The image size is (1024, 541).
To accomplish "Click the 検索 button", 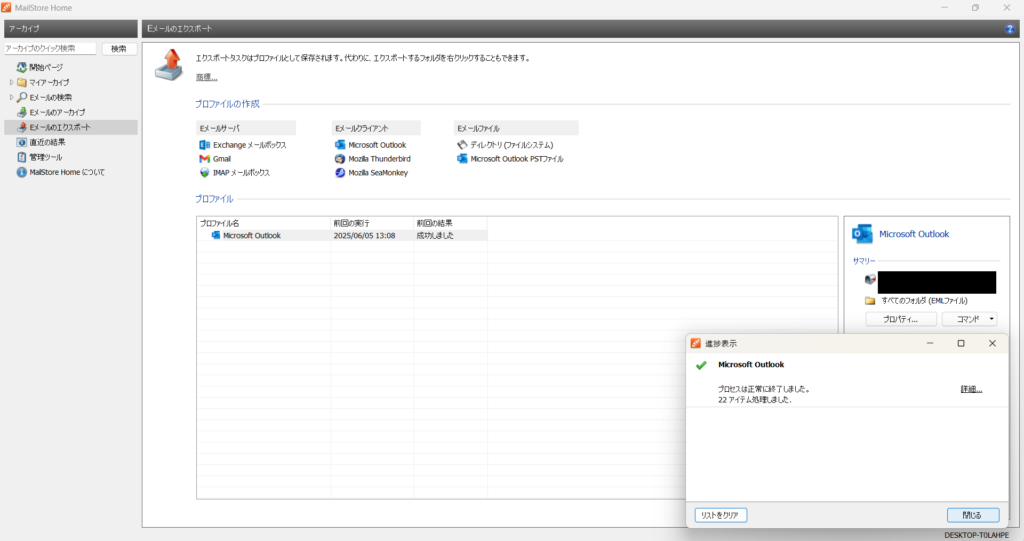I will point(119,49).
